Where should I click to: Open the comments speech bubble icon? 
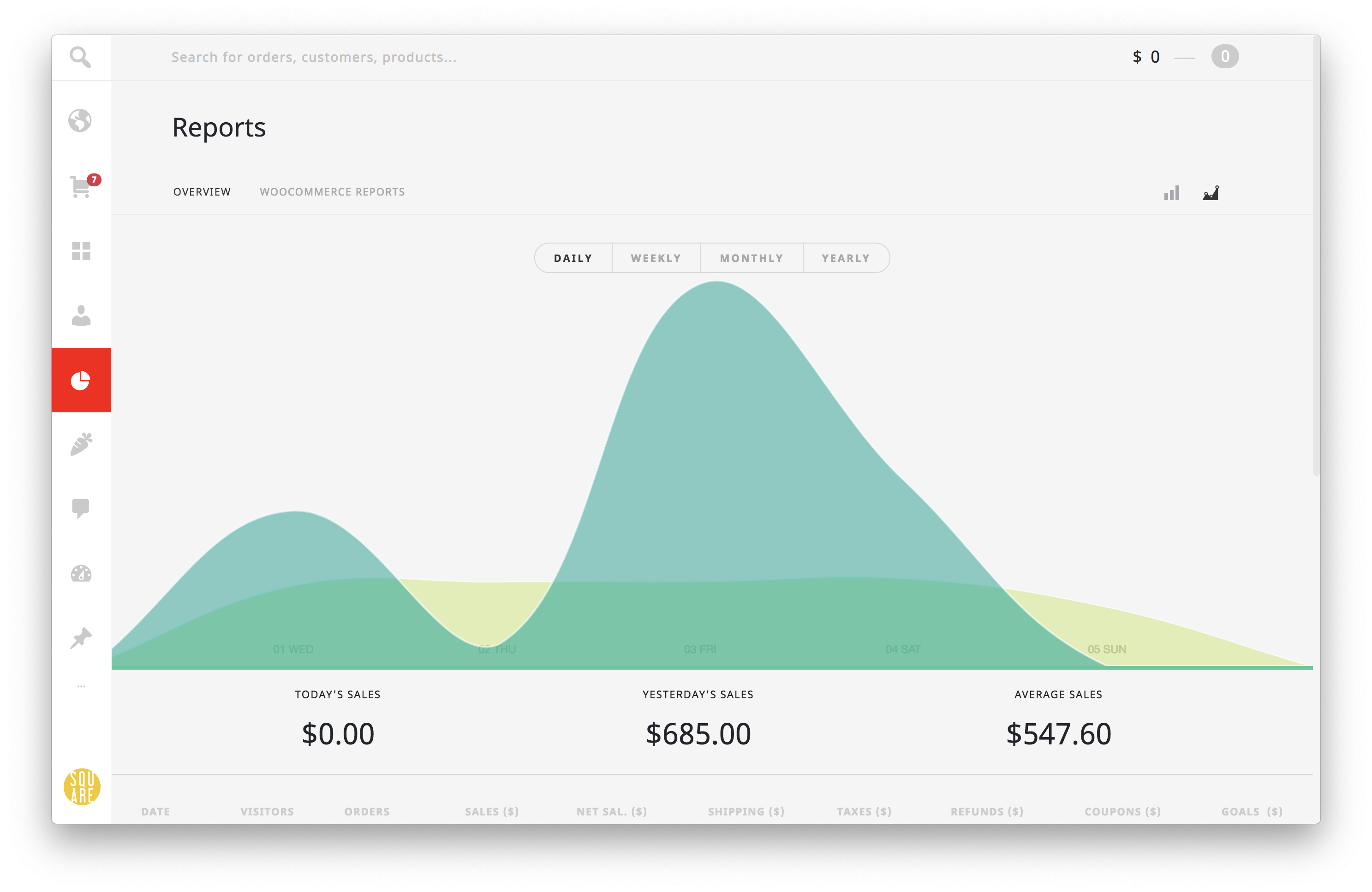[81, 509]
